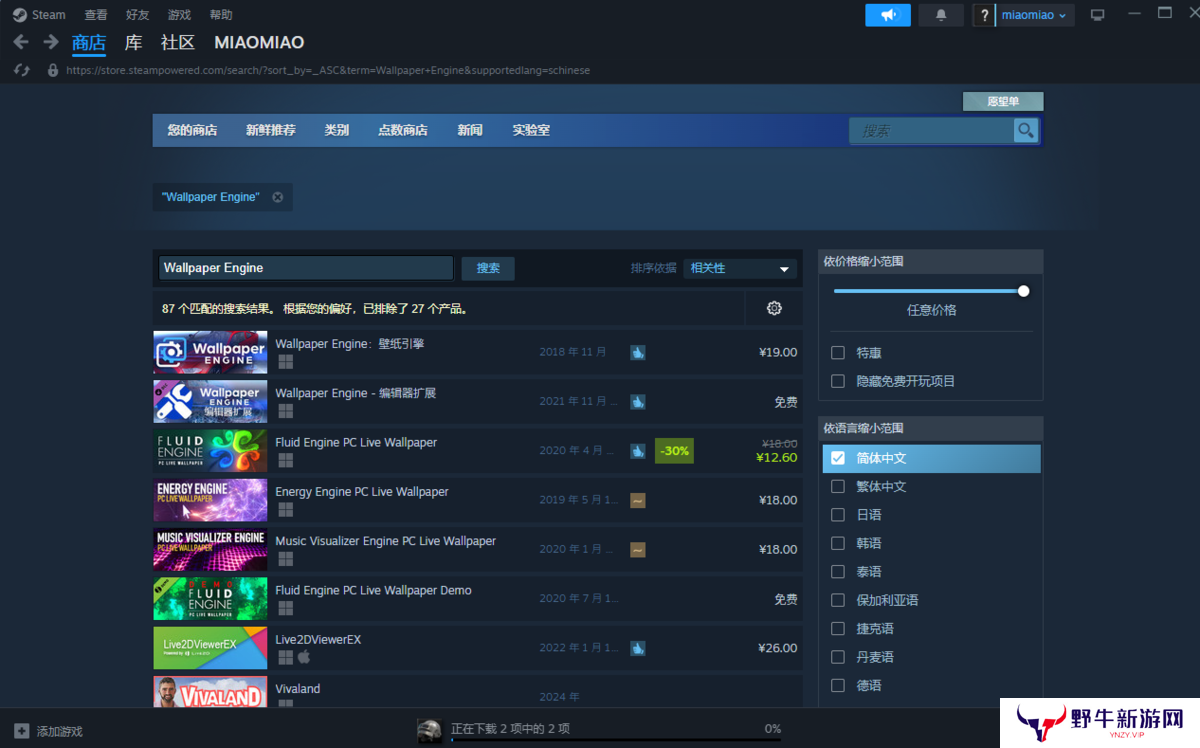Screen dimensions: 1200x748
Task: Uncheck the 简体中文 language filter
Action: [x=838, y=458]
